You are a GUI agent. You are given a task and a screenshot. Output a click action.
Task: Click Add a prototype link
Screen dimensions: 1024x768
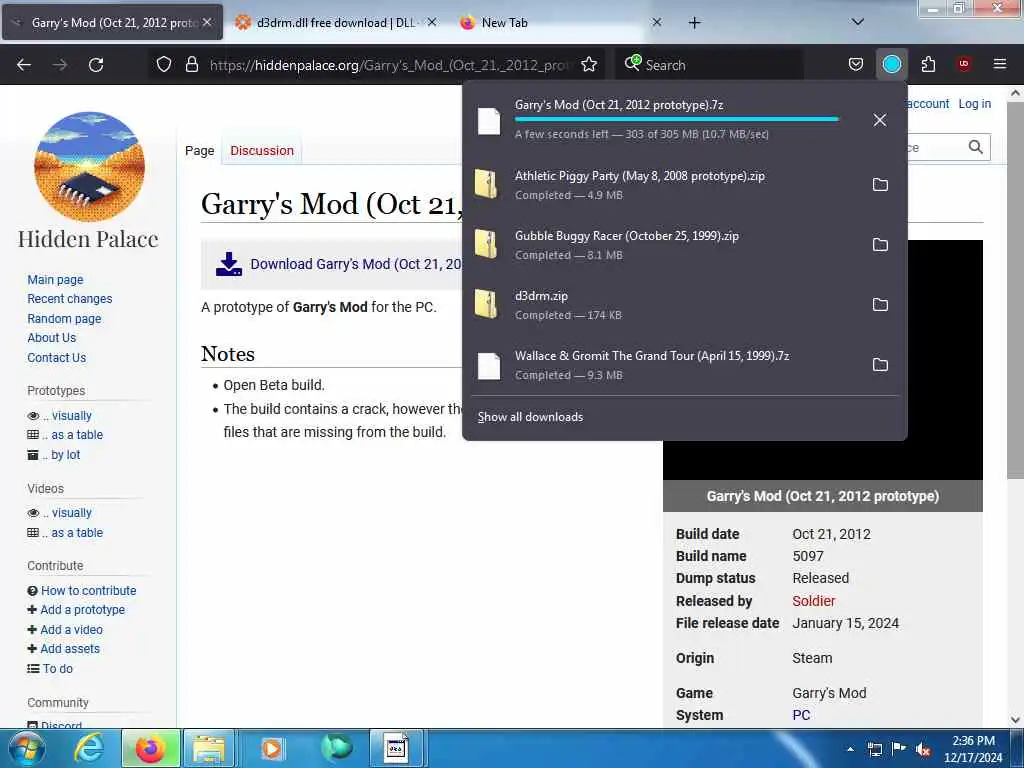(x=82, y=610)
